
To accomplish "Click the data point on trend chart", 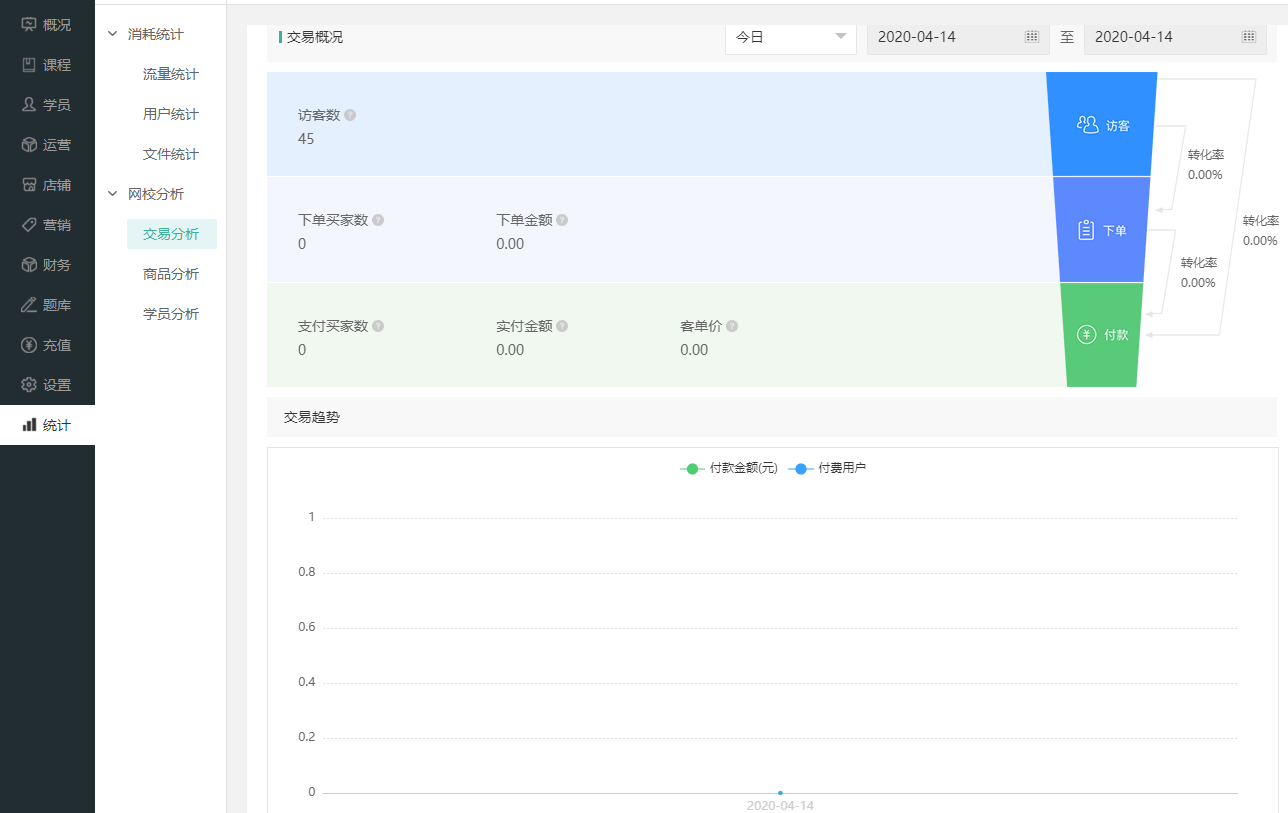I will [780, 793].
